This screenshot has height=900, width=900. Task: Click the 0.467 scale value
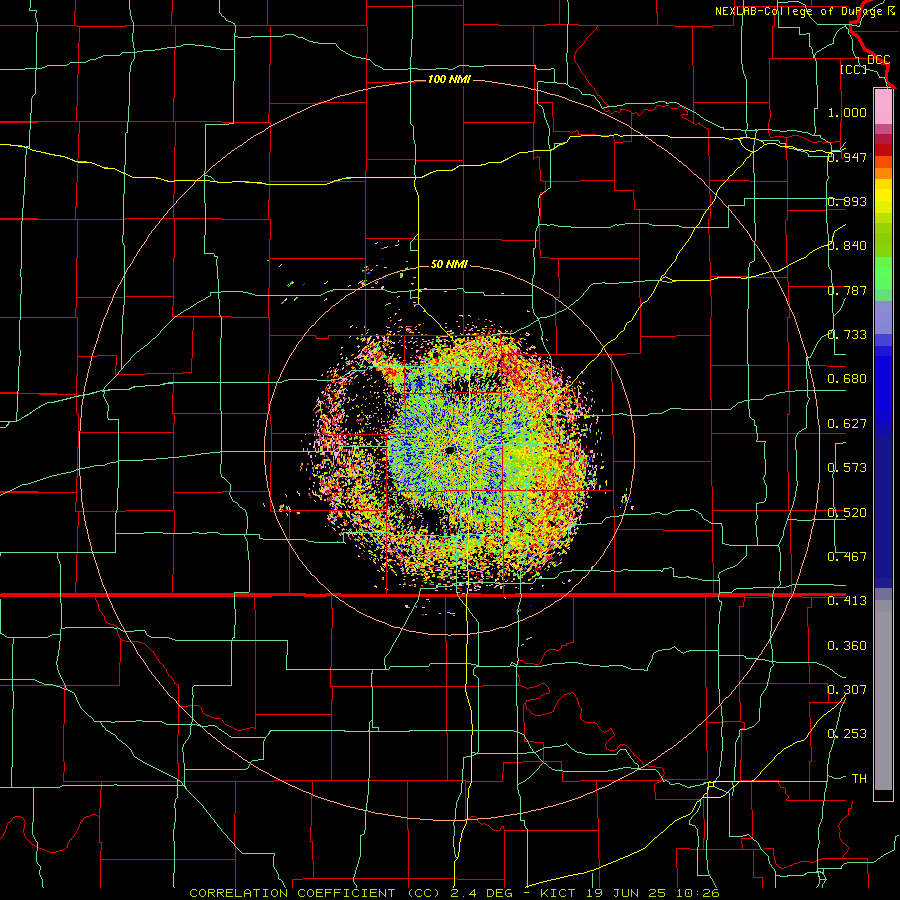[847, 557]
